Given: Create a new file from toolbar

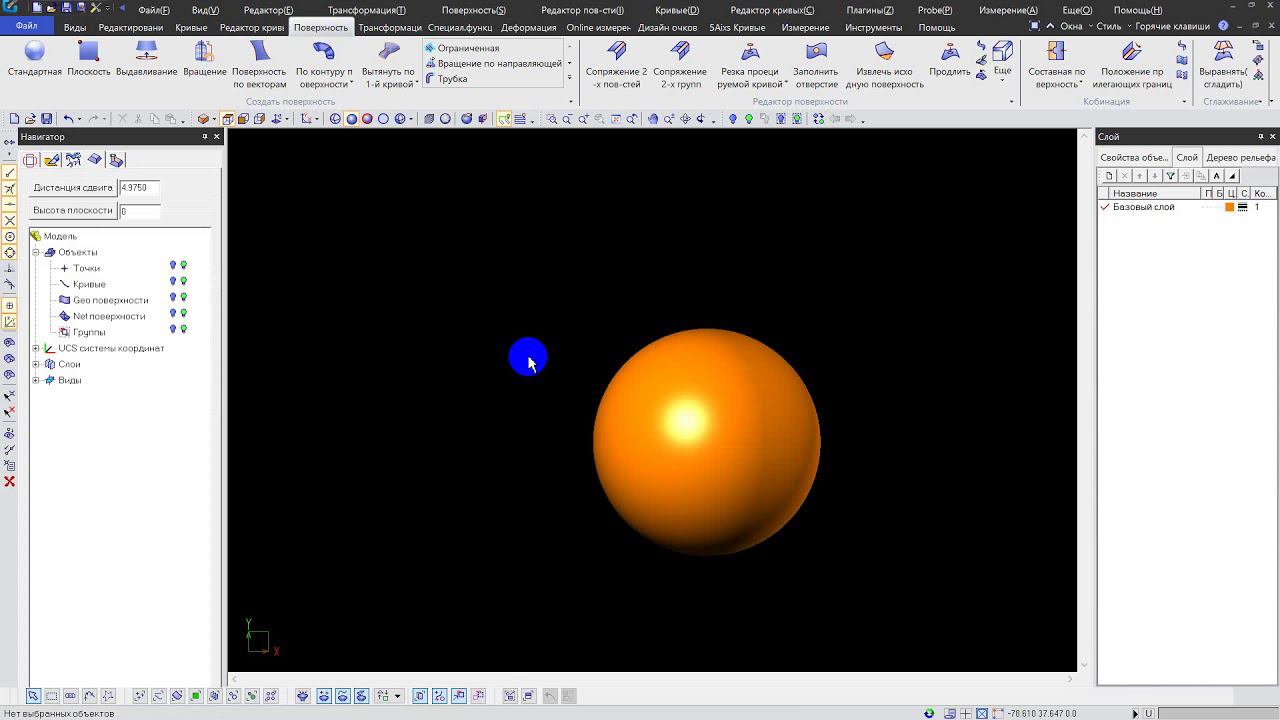Looking at the screenshot, I should click(14, 119).
